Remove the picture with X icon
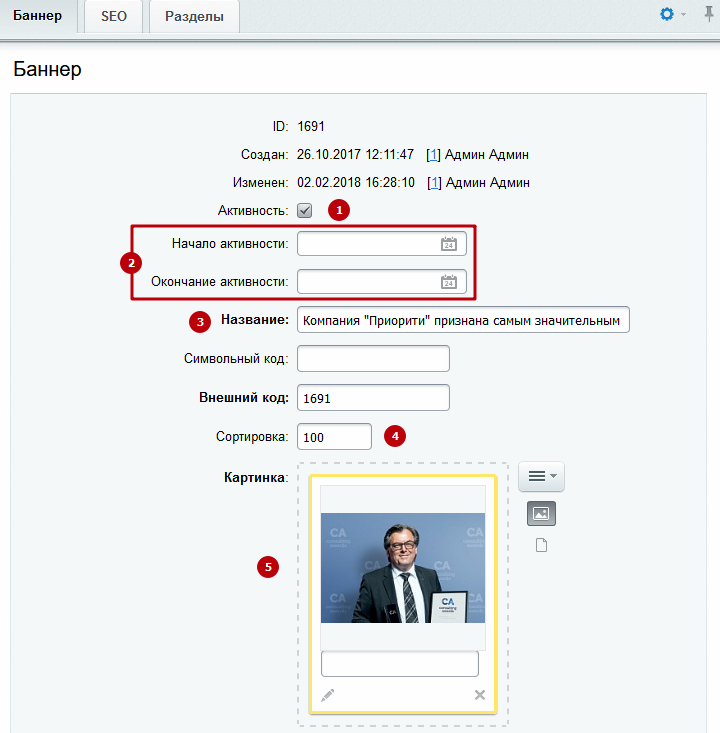Screen dimensions: 720x733 click(x=480, y=695)
